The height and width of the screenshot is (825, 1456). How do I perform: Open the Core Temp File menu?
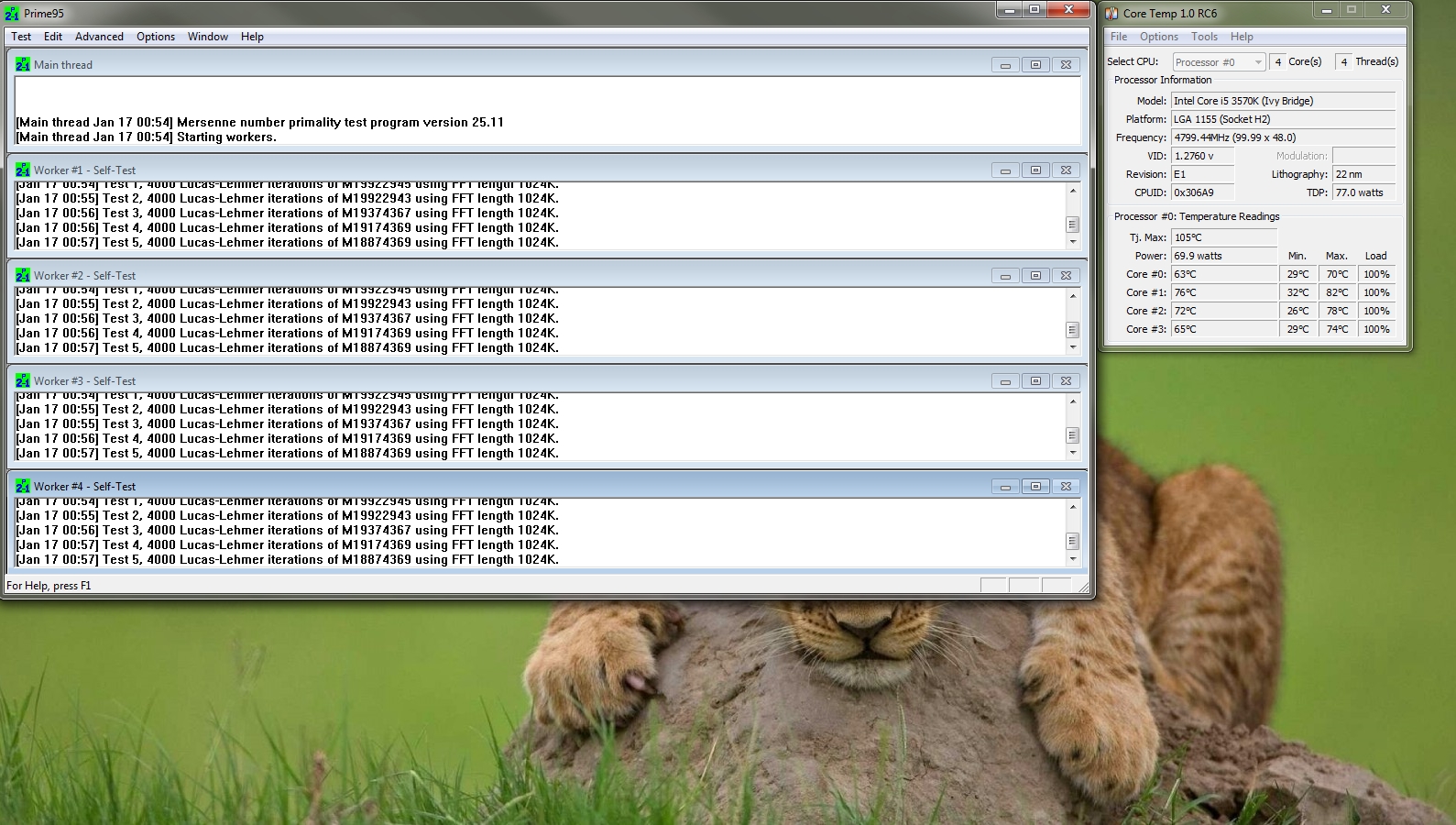pos(1119,37)
